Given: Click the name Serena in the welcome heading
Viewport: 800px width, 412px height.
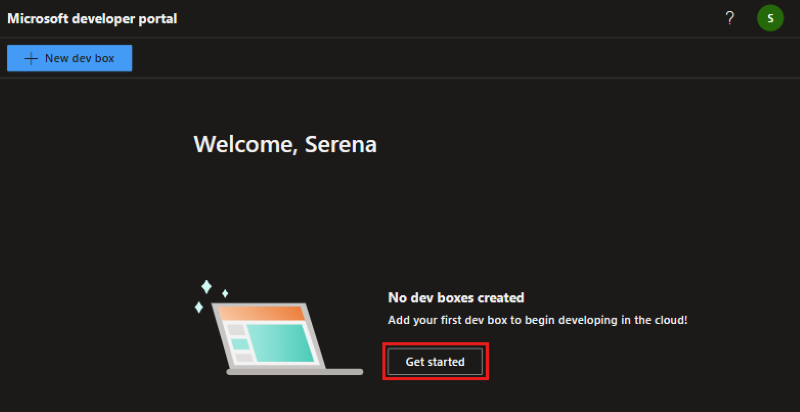Looking at the screenshot, I should (x=341, y=144).
